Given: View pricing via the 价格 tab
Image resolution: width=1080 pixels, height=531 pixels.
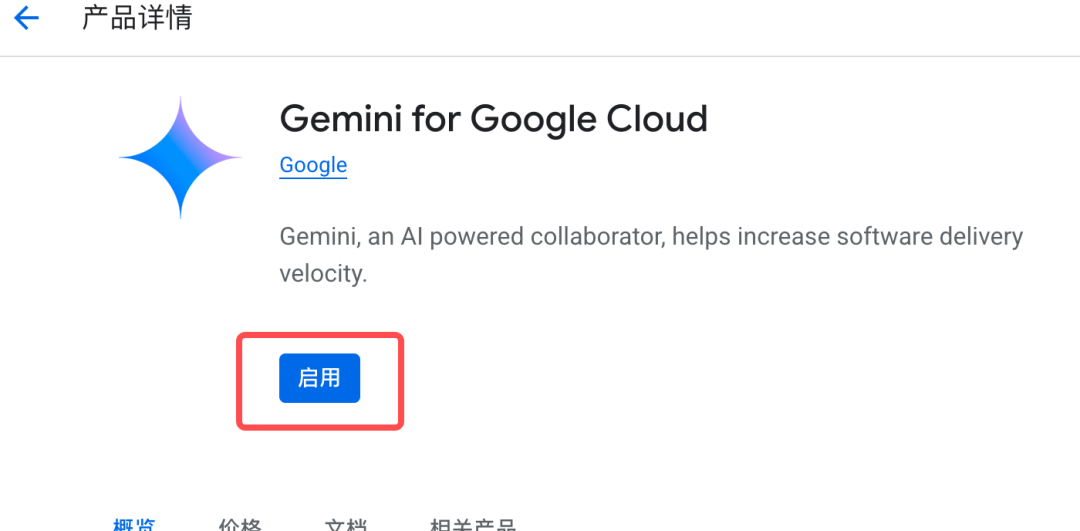Looking at the screenshot, I should coord(240,524).
